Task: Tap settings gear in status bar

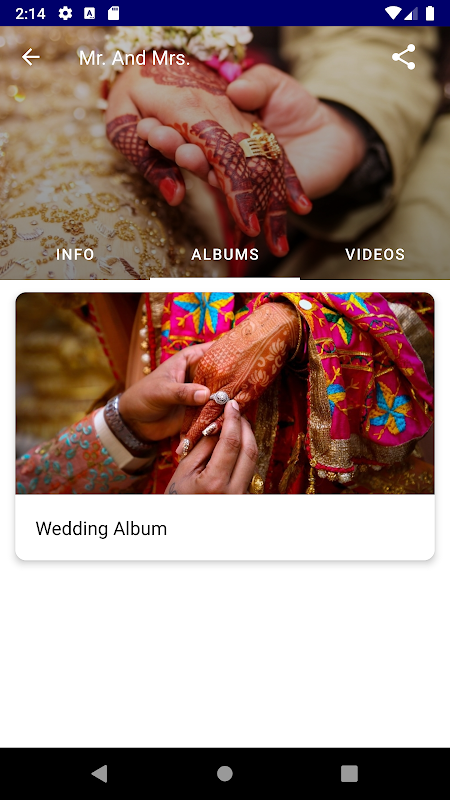Action: 65,13
